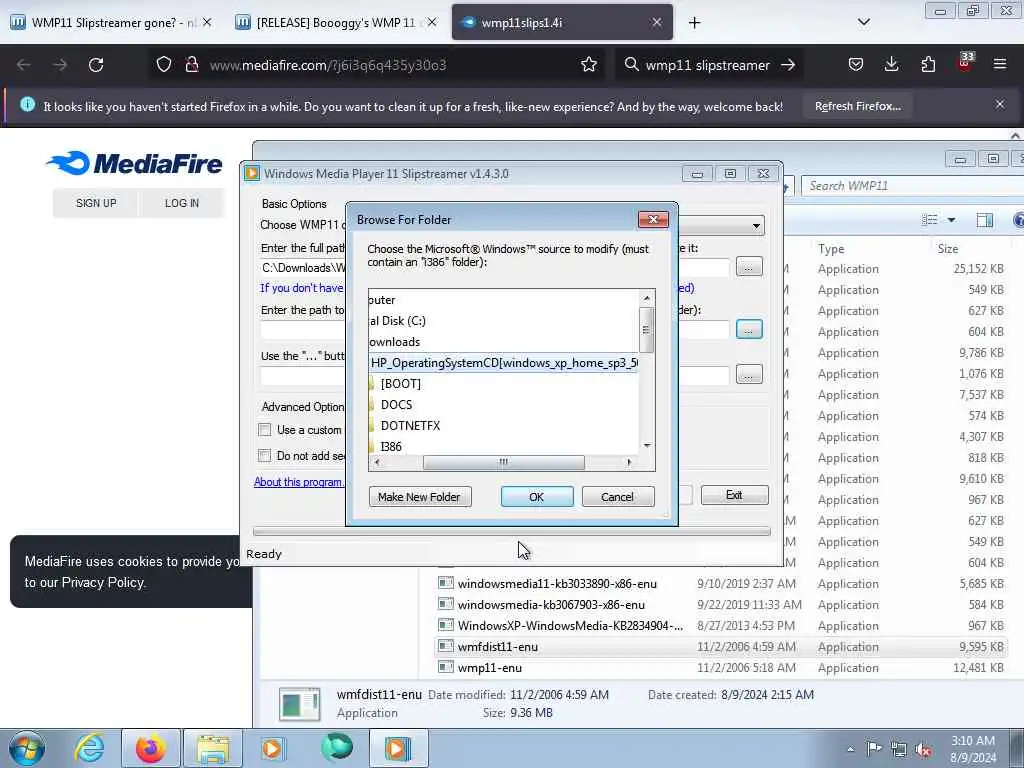
Task: Click the network tray icon
Action: click(899, 749)
